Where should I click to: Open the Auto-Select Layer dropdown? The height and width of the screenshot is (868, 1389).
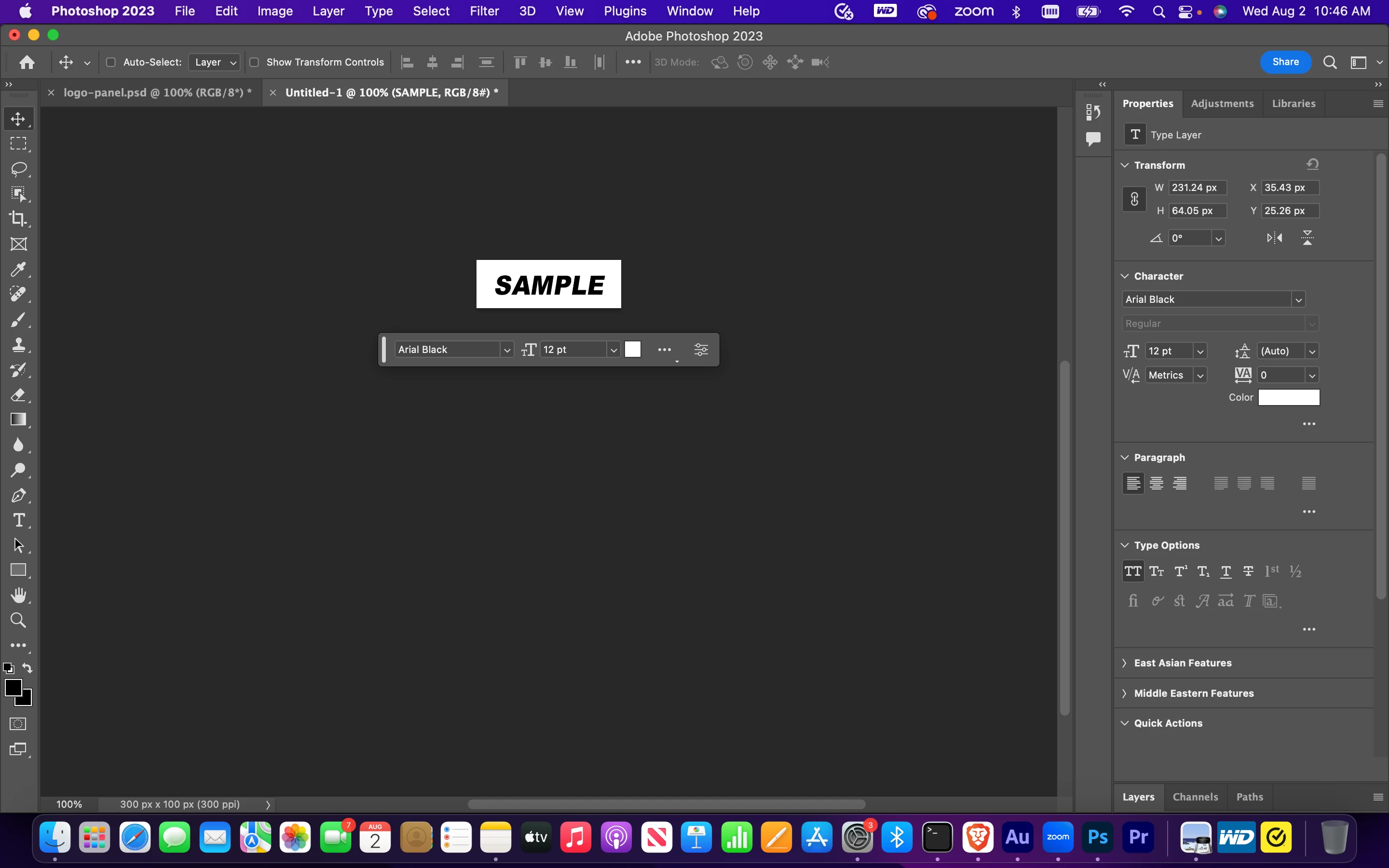point(215,62)
